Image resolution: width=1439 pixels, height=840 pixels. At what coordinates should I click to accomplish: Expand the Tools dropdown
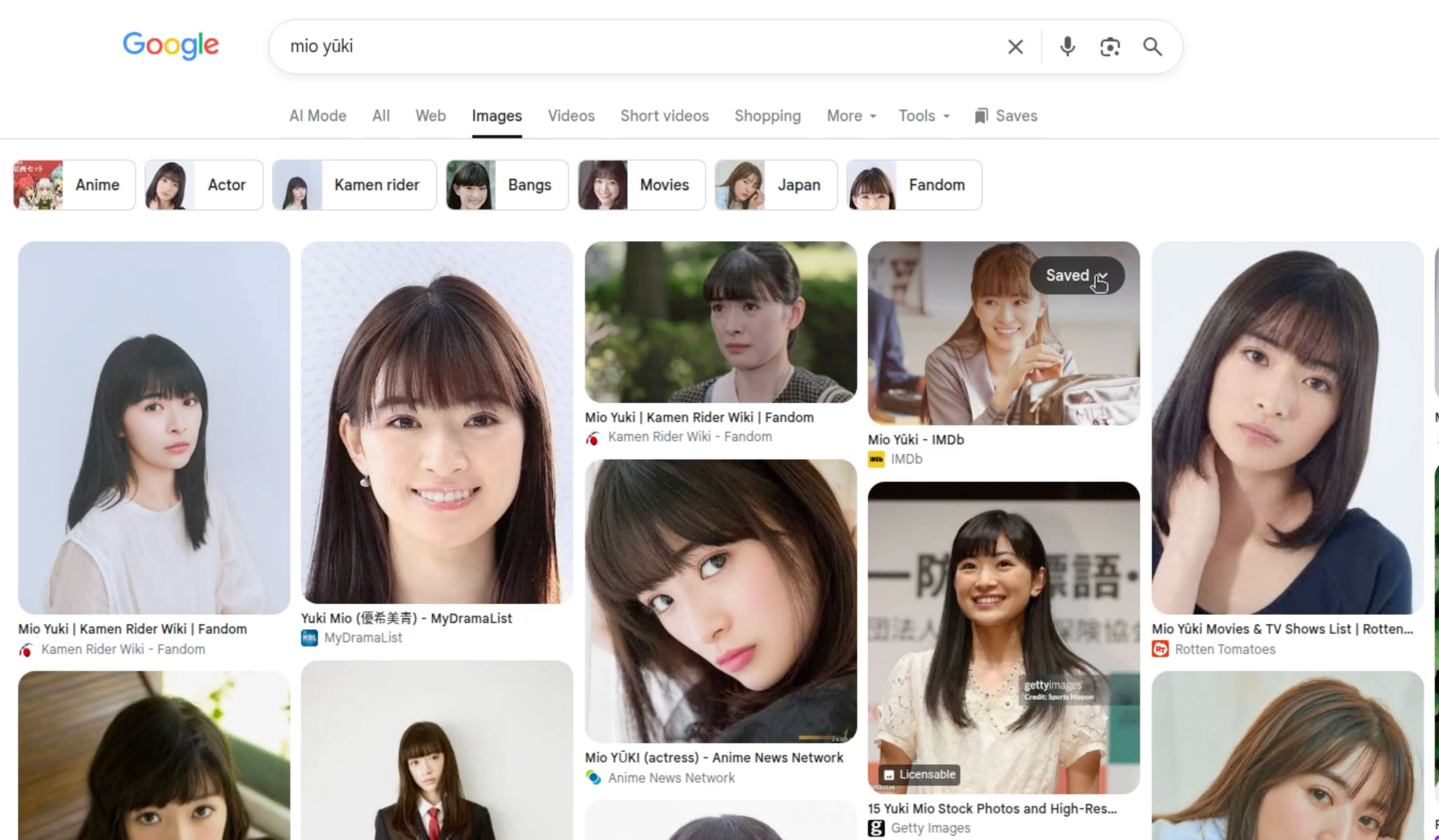(924, 116)
